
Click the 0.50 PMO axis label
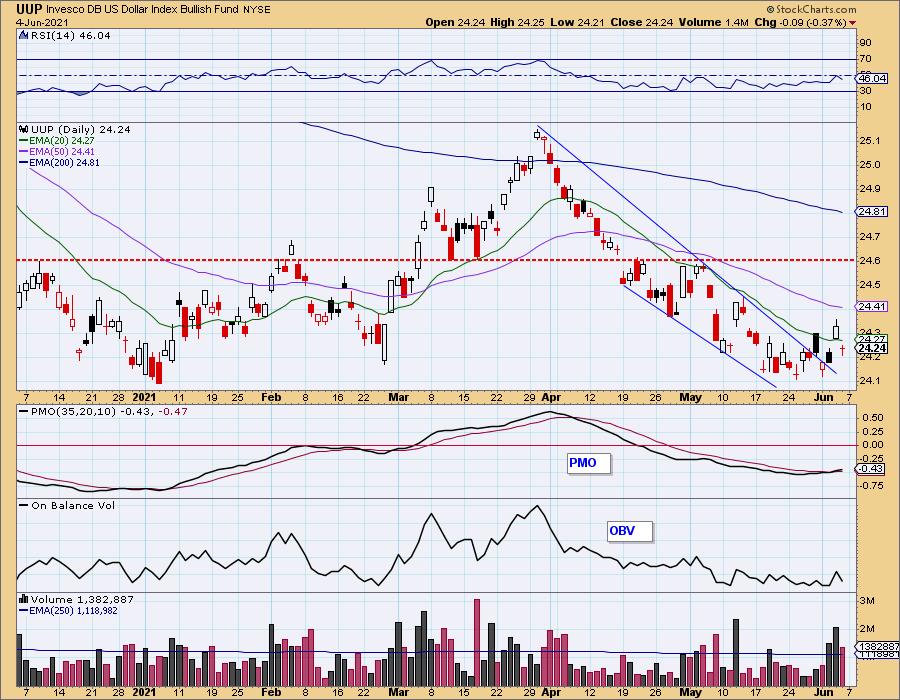(x=873, y=418)
